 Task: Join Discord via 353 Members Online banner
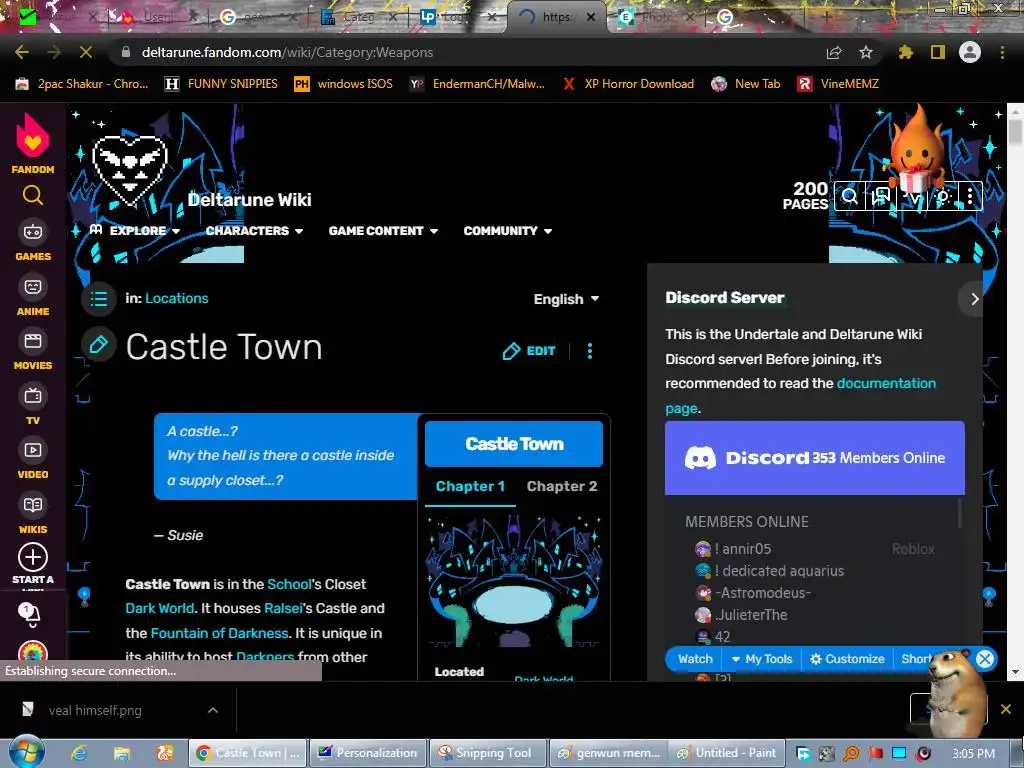pyautogui.click(x=814, y=458)
